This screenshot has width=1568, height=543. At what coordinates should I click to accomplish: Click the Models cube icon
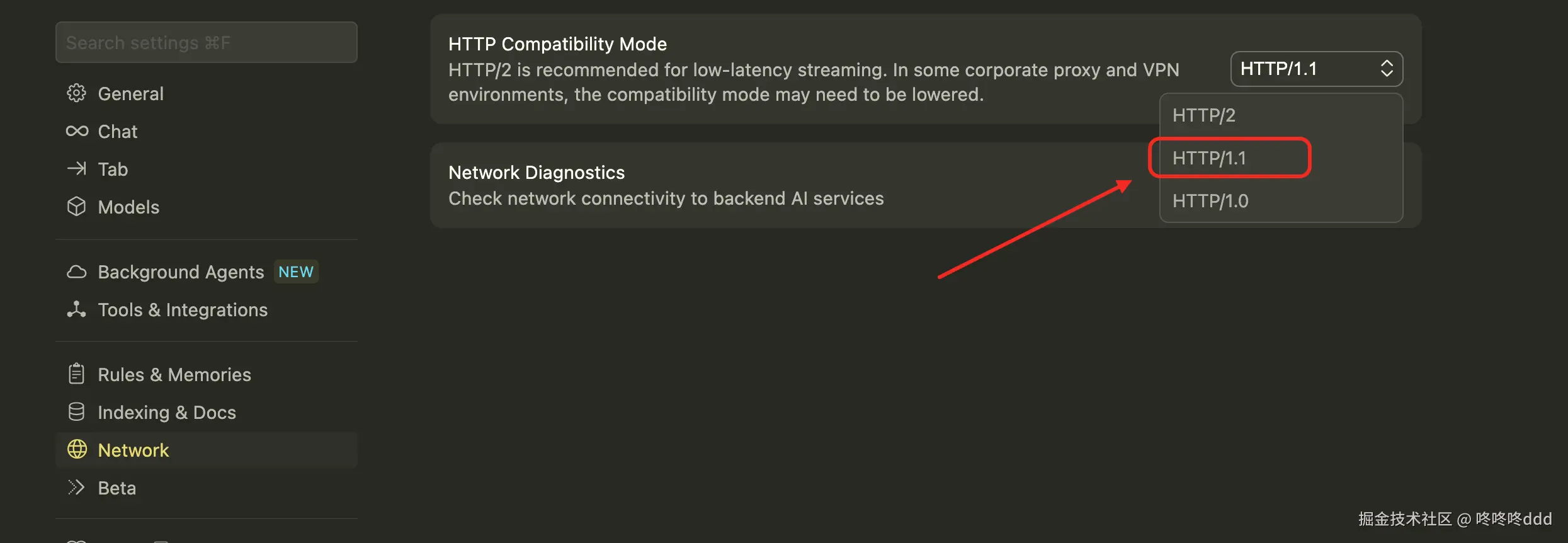coord(76,207)
